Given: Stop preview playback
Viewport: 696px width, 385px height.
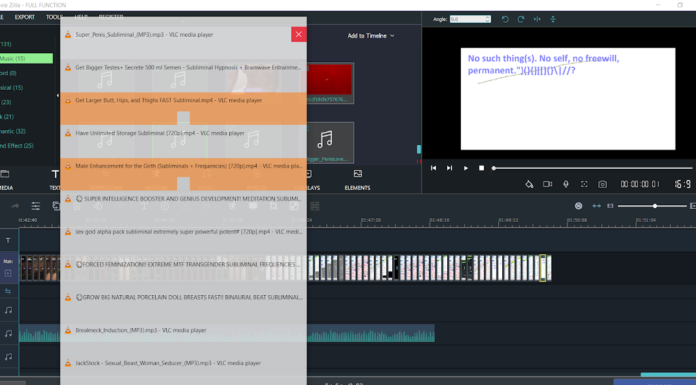Looking at the screenshot, I should pos(482,168).
